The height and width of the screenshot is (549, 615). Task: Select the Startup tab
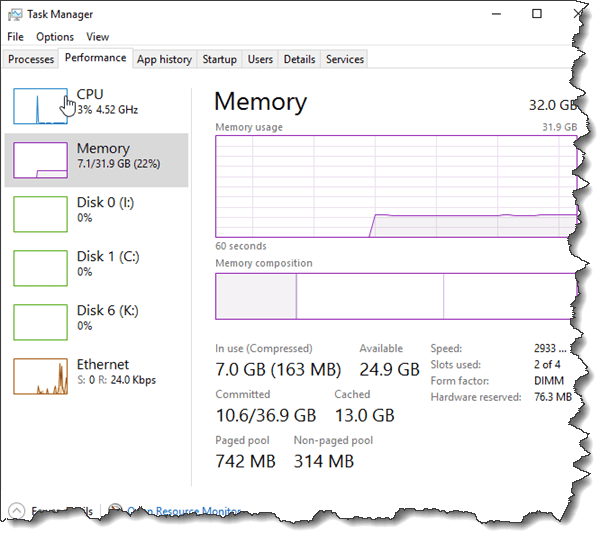pos(219,60)
